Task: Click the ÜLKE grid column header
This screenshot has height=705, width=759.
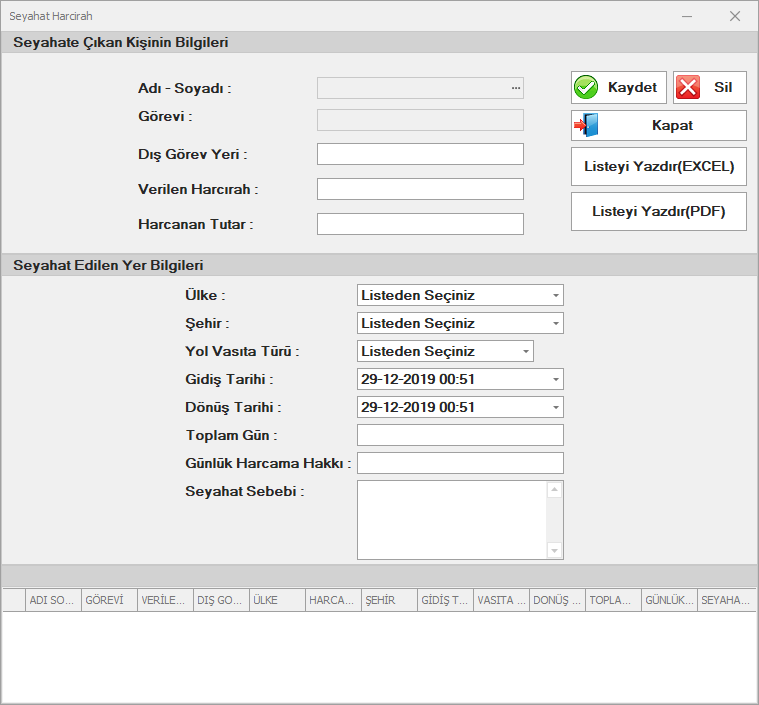Action: pos(277,600)
